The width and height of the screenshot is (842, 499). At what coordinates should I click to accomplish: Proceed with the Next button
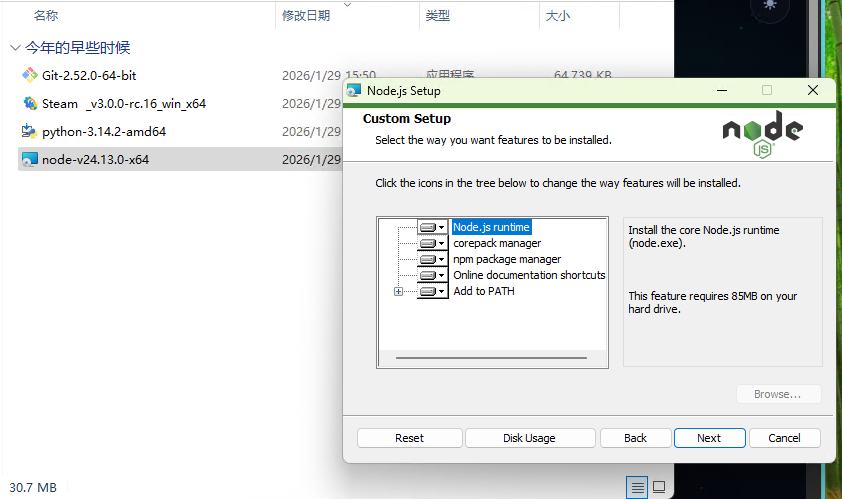[709, 438]
